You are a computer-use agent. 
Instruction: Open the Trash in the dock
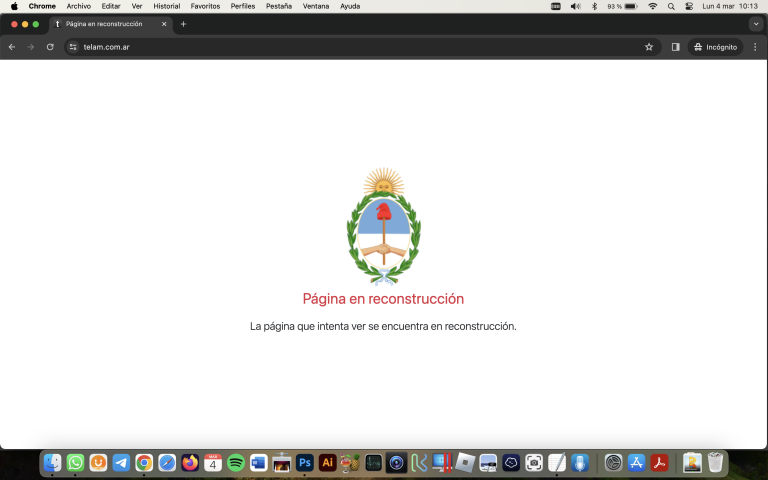point(716,462)
